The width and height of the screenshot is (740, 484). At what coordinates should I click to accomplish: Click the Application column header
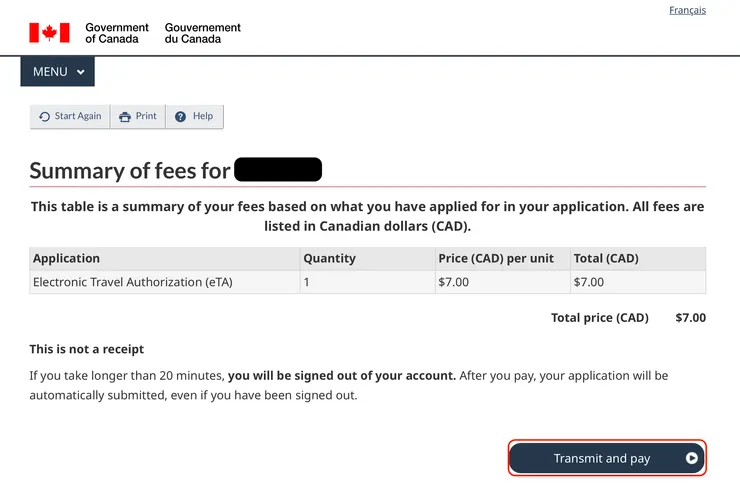pyautogui.click(x=67, y=258)
